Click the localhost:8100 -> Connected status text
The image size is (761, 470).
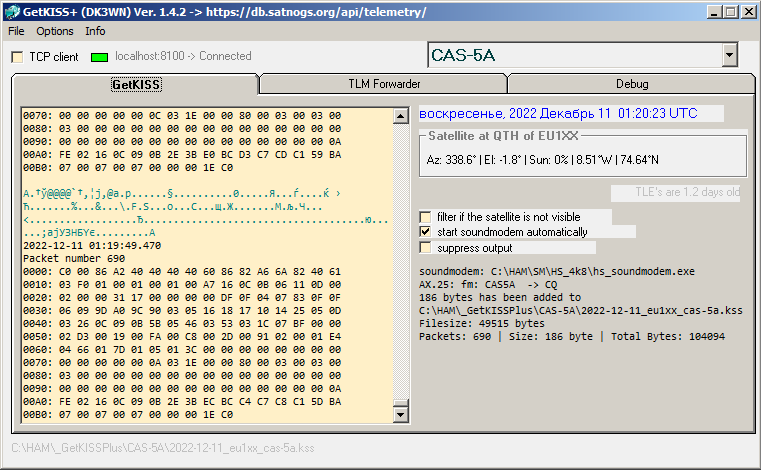183,56
